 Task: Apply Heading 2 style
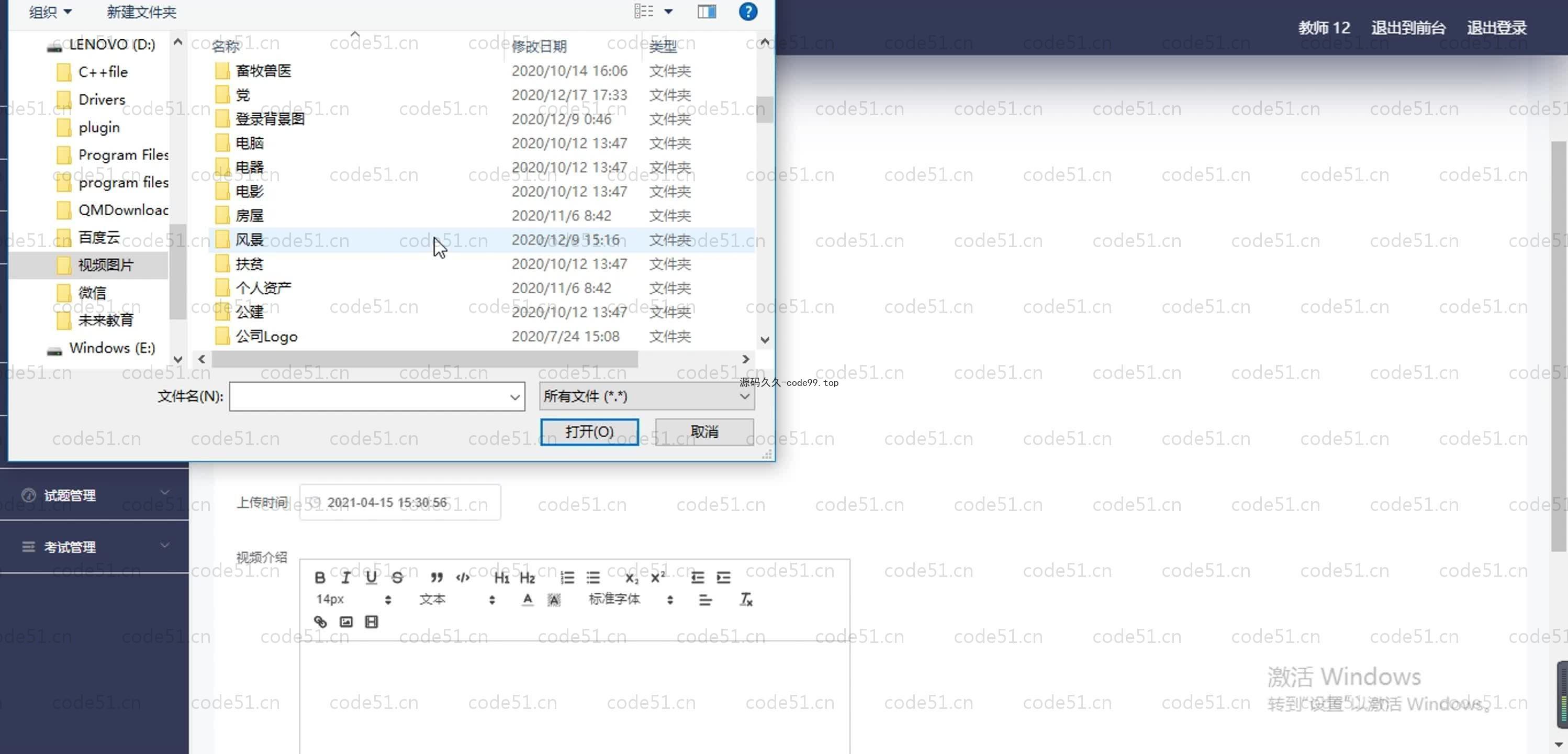click(527, 578)
